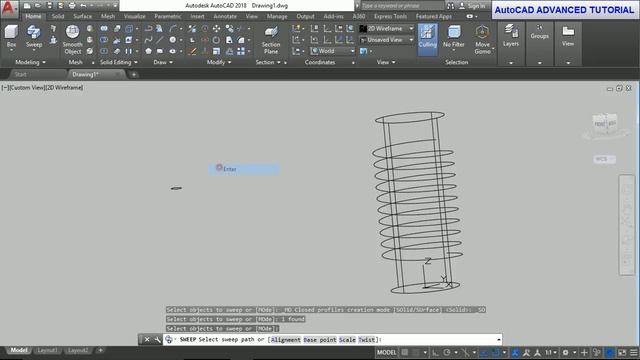
Task: Click the keyword search input field
Action: (x=402, y=6)
